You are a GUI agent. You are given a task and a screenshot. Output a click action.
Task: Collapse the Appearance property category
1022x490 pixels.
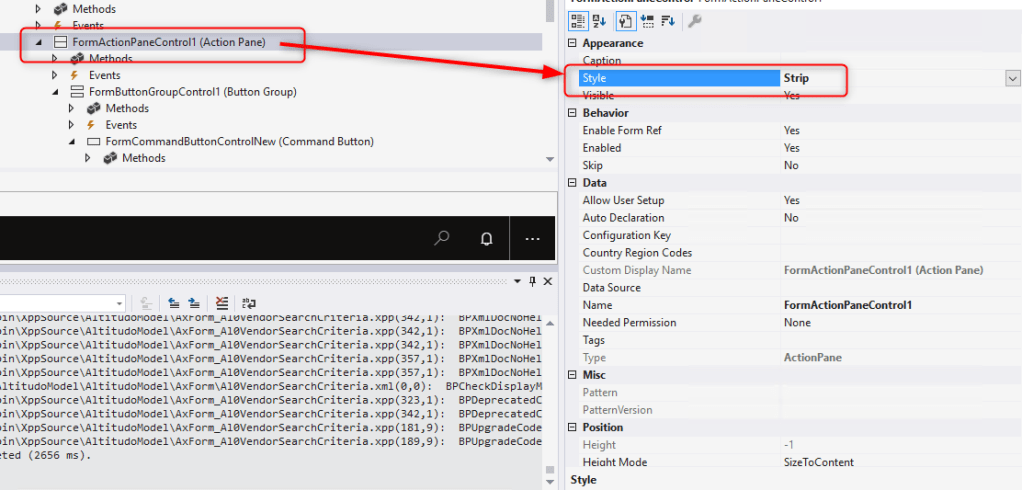coord(572,43)
